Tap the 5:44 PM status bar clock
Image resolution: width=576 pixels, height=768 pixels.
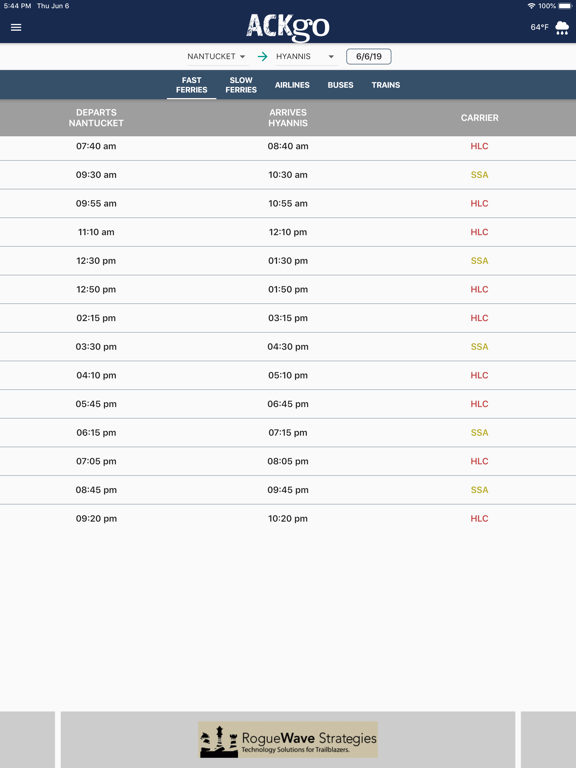(18, 6)
